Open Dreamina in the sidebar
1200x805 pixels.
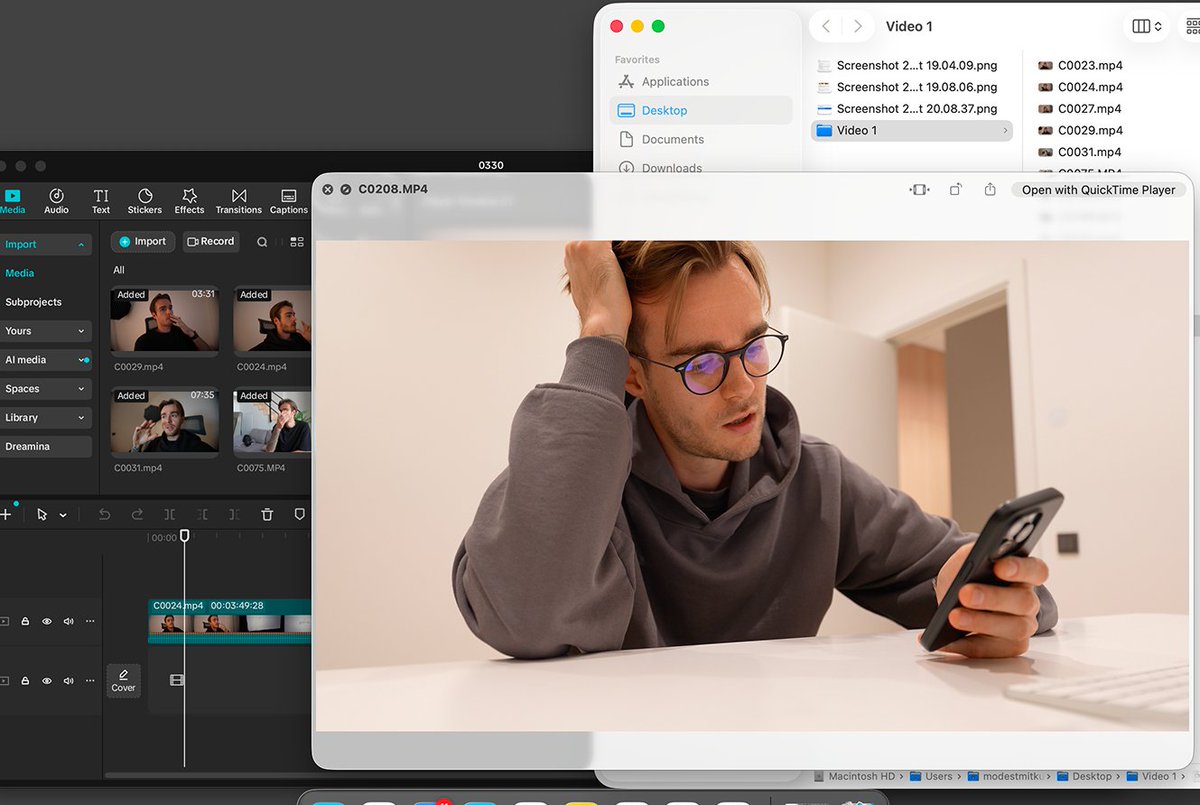click(x=46, y=447)
